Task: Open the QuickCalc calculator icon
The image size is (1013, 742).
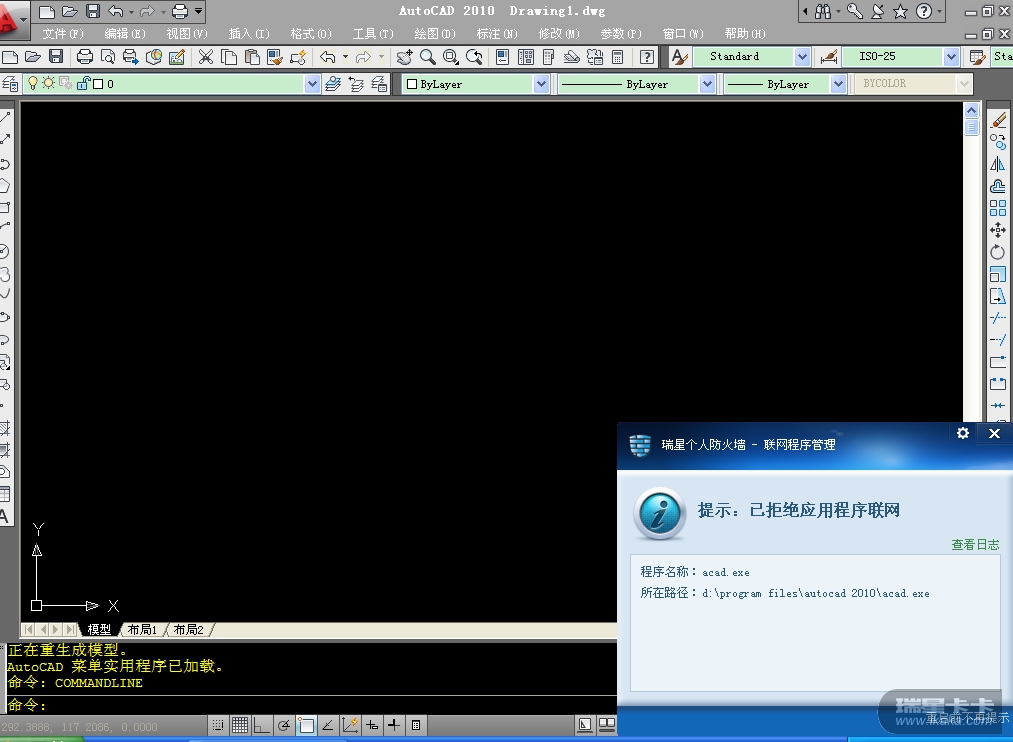Action: tap(618, 57)
